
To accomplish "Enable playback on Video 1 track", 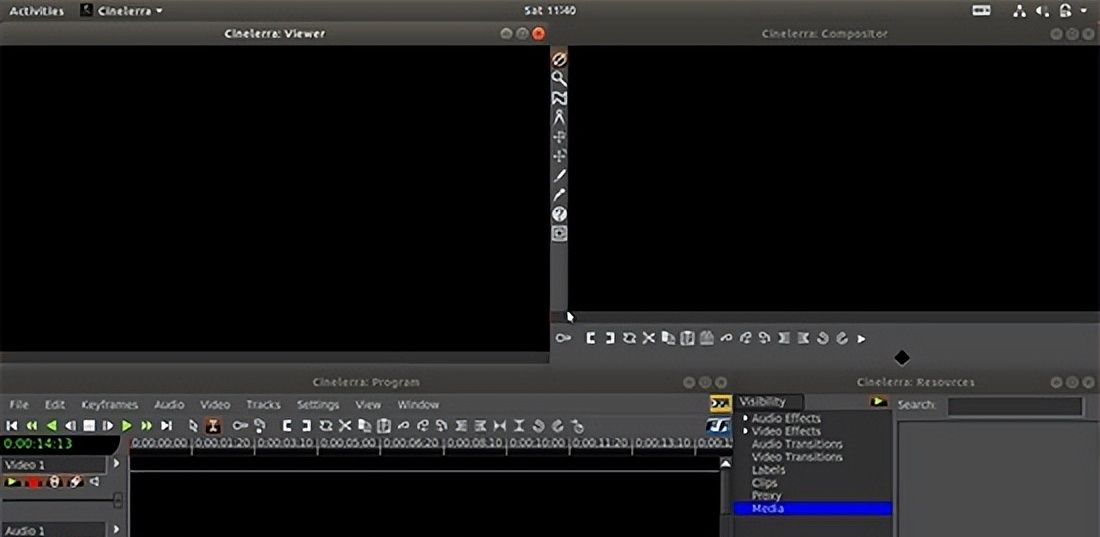I will click(x=12, y=482).
